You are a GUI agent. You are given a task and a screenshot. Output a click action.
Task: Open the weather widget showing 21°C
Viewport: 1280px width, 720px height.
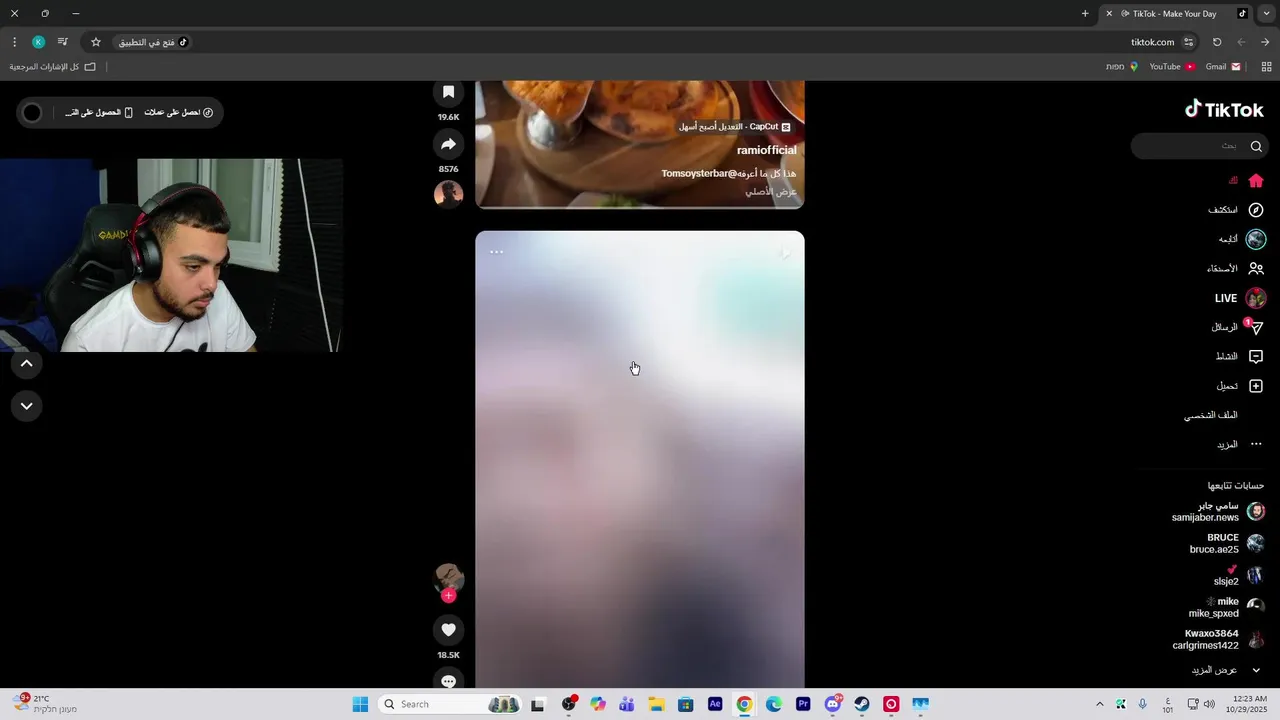(46, 704)
